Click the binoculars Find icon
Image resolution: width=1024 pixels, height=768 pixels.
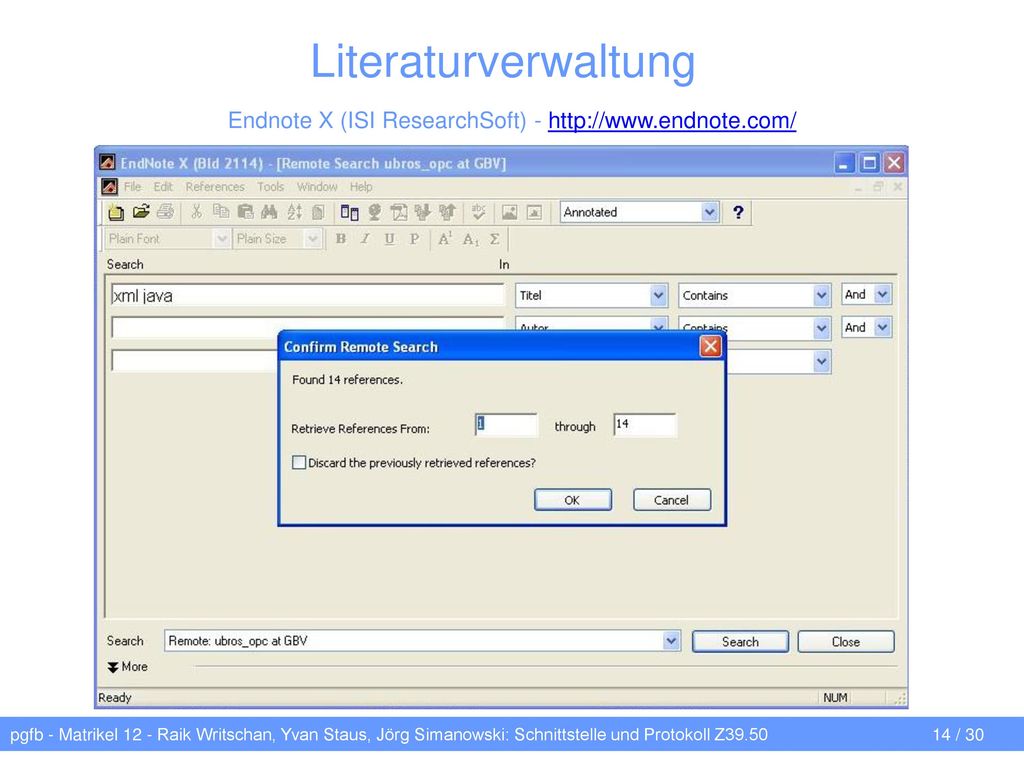tap(269, 212)
